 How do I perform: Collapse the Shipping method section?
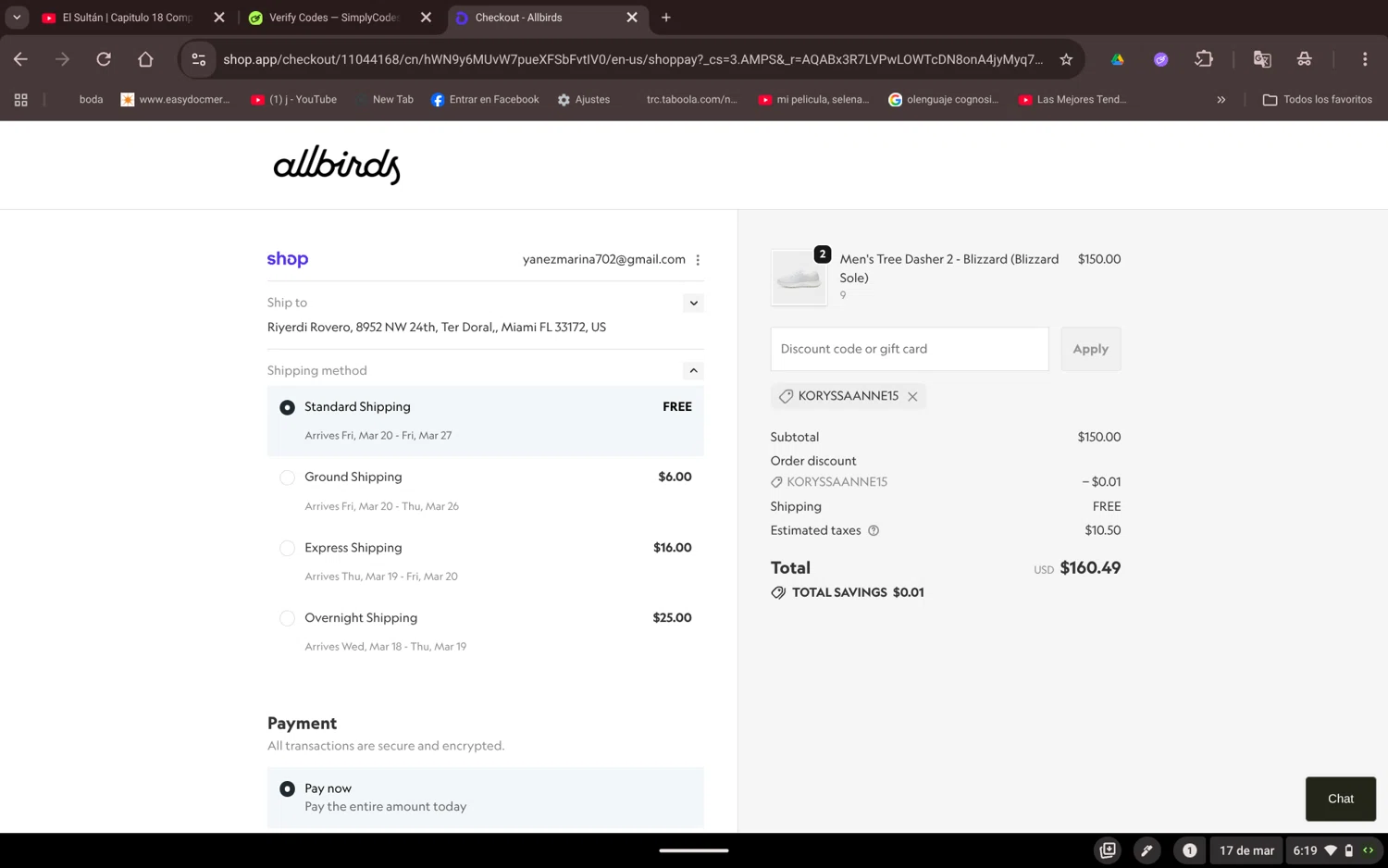tap(693, 371)
